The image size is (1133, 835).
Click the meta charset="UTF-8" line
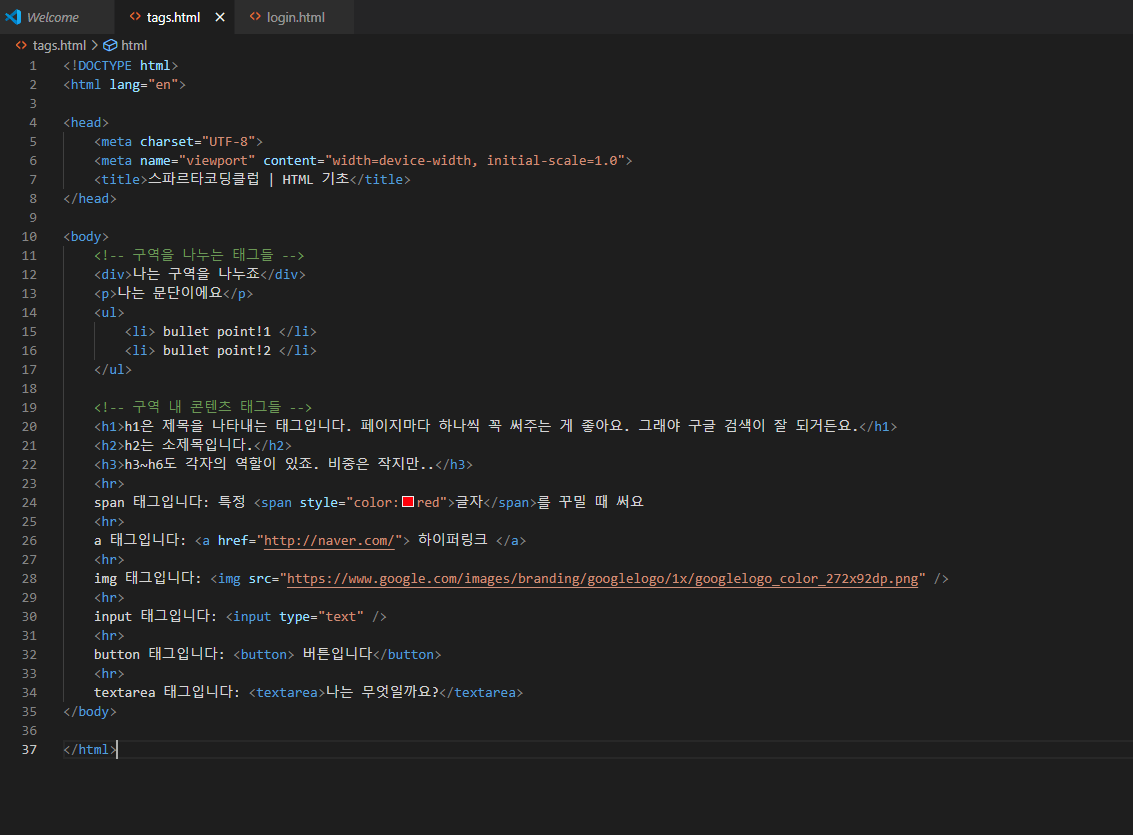pyautogui.click(x=178, y=142)
